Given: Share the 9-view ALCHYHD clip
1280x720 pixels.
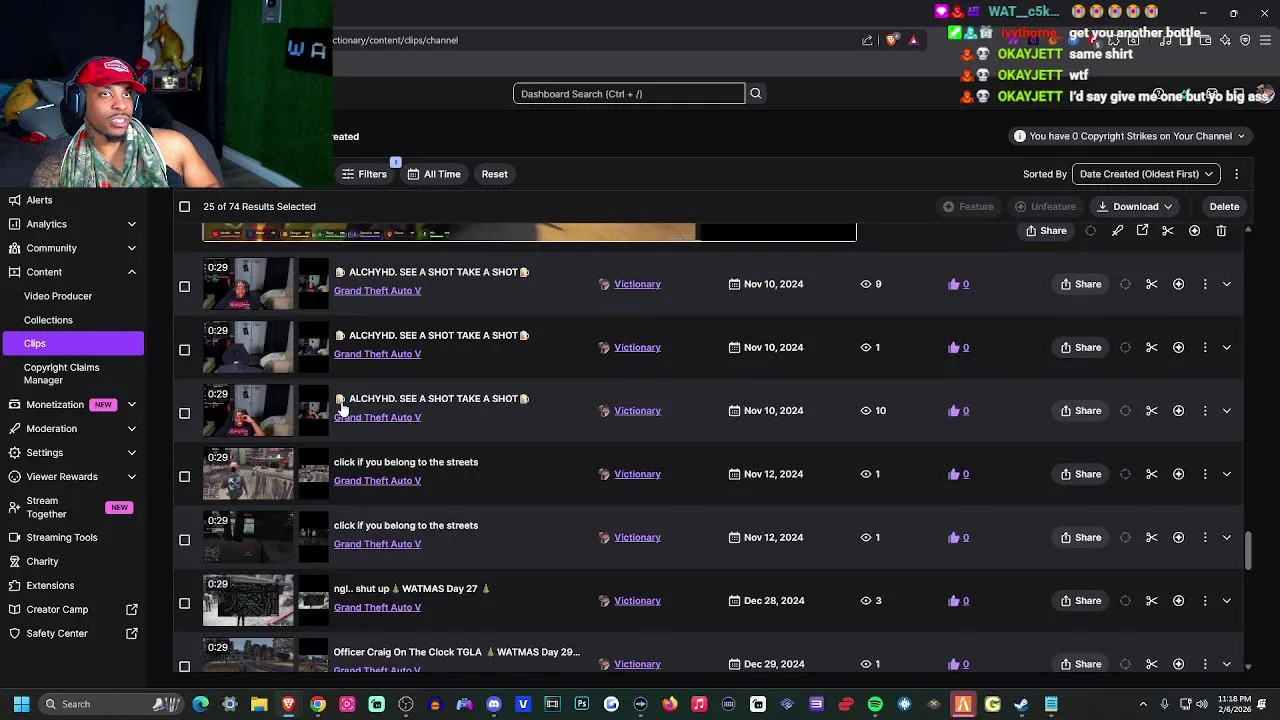Looking at the screenshot, I should pyautogui.click(x=1081, y=284).
